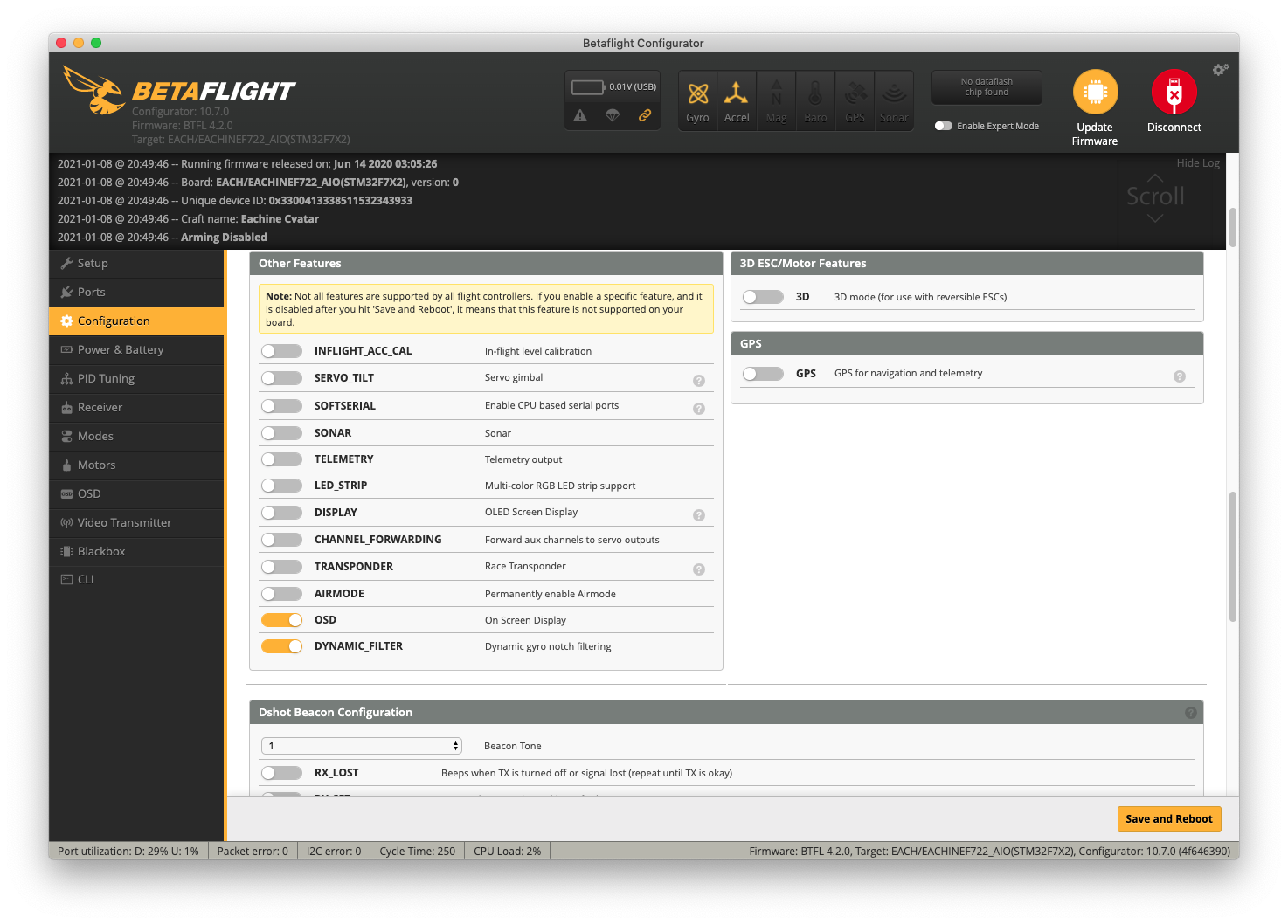Open help for TRANSPONDER feature

[699, 569]
